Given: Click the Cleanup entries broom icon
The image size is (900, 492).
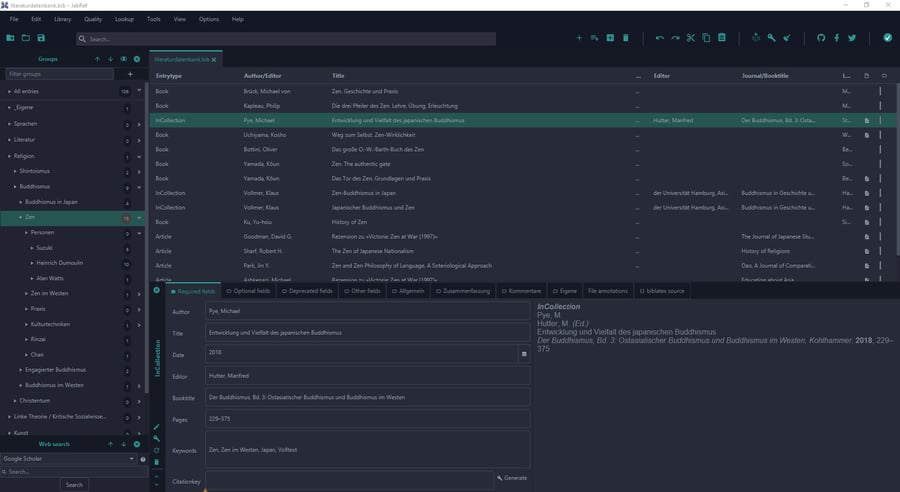Looking at the screenshot, I should [787, 38].
